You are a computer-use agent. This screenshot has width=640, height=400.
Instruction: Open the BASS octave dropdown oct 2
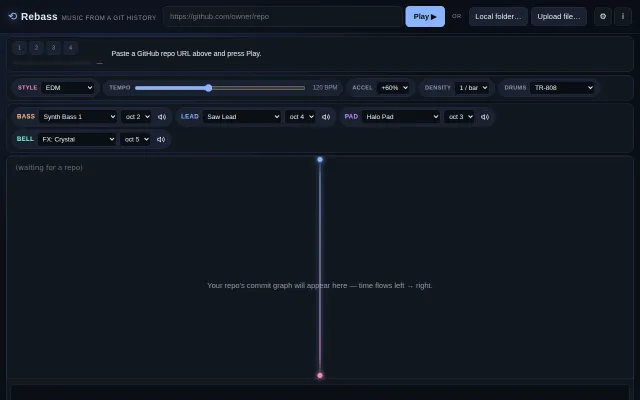[136, 117]
